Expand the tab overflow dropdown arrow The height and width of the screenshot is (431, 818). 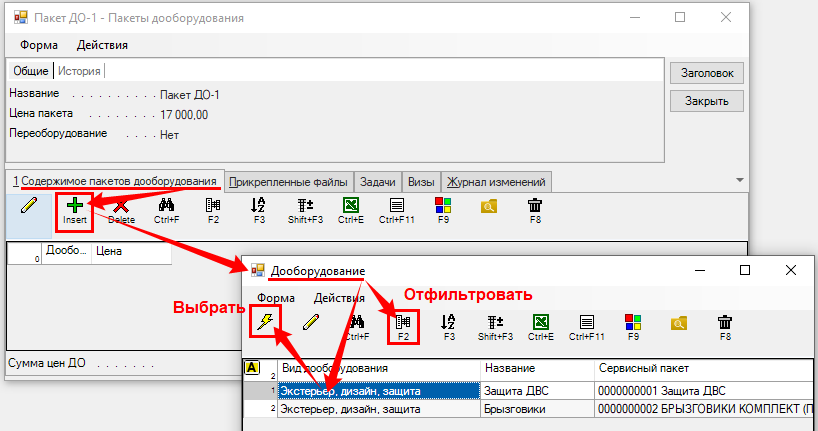click(740, 180)
